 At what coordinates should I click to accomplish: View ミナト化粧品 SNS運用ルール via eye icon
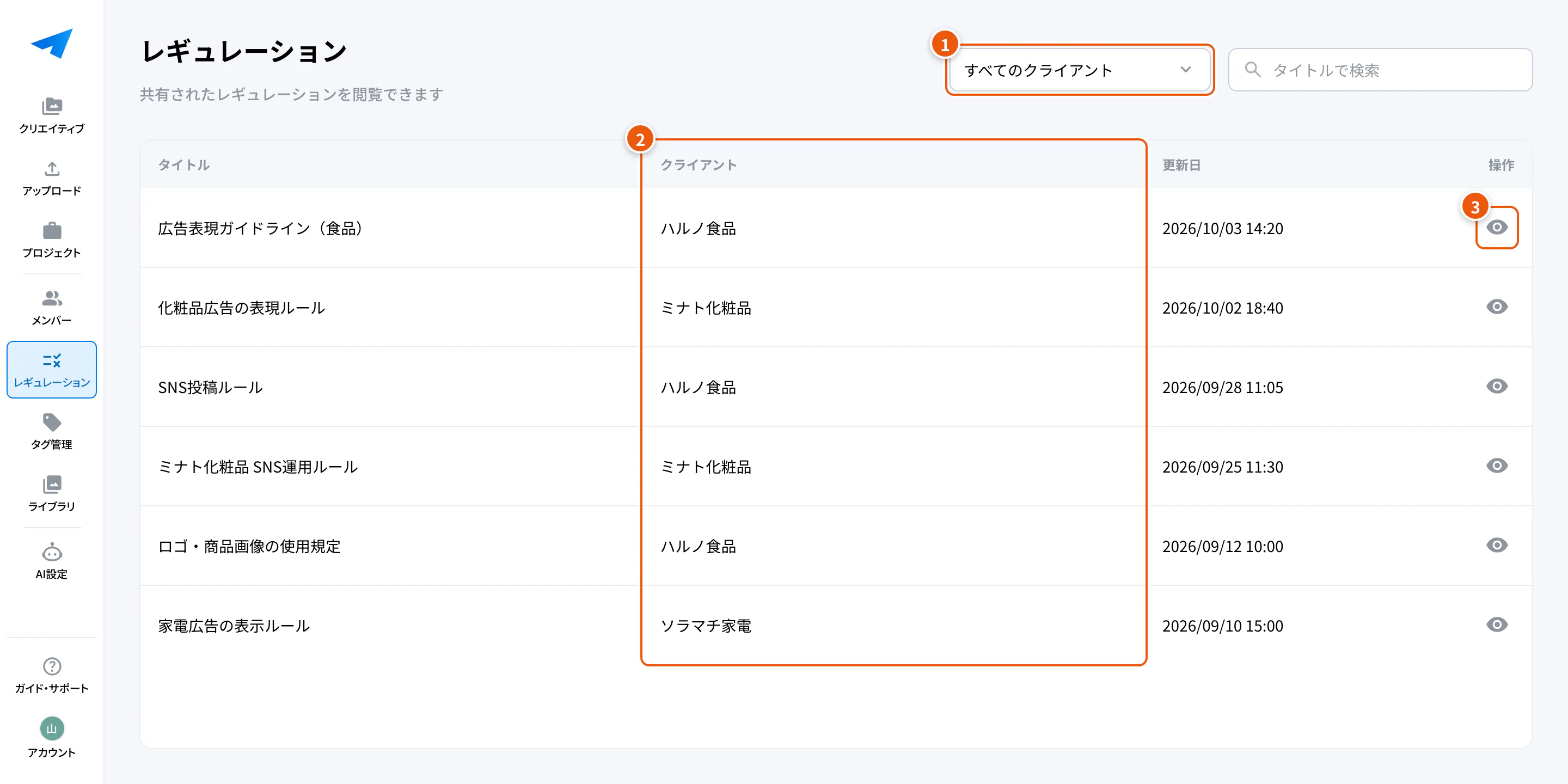click(x=1497, y=465)
